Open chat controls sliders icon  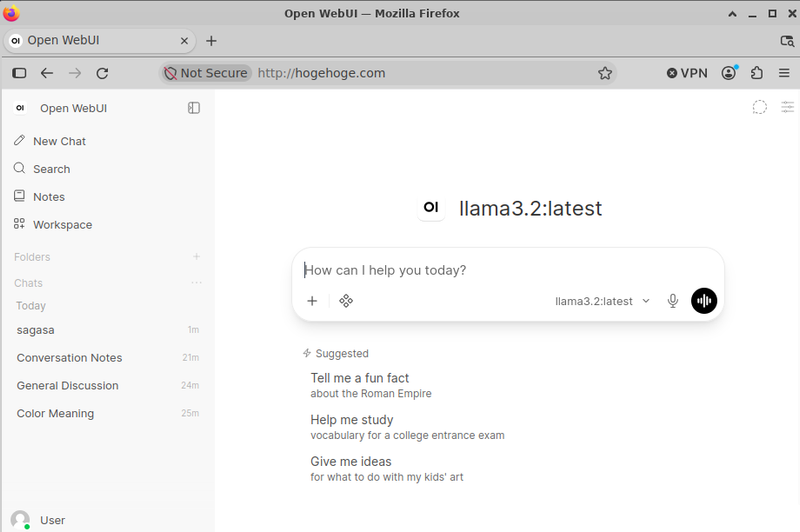point(788,107)
